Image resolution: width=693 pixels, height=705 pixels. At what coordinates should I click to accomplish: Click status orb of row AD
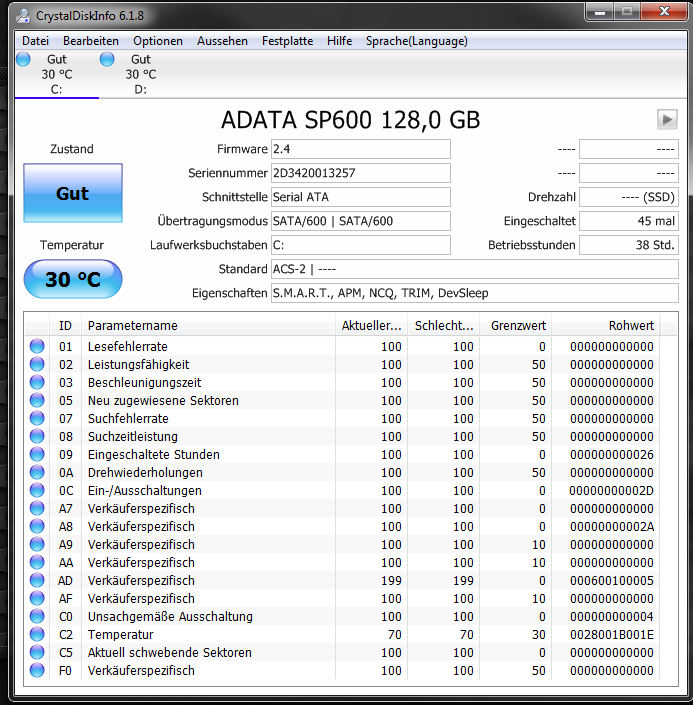coord(37,580)
